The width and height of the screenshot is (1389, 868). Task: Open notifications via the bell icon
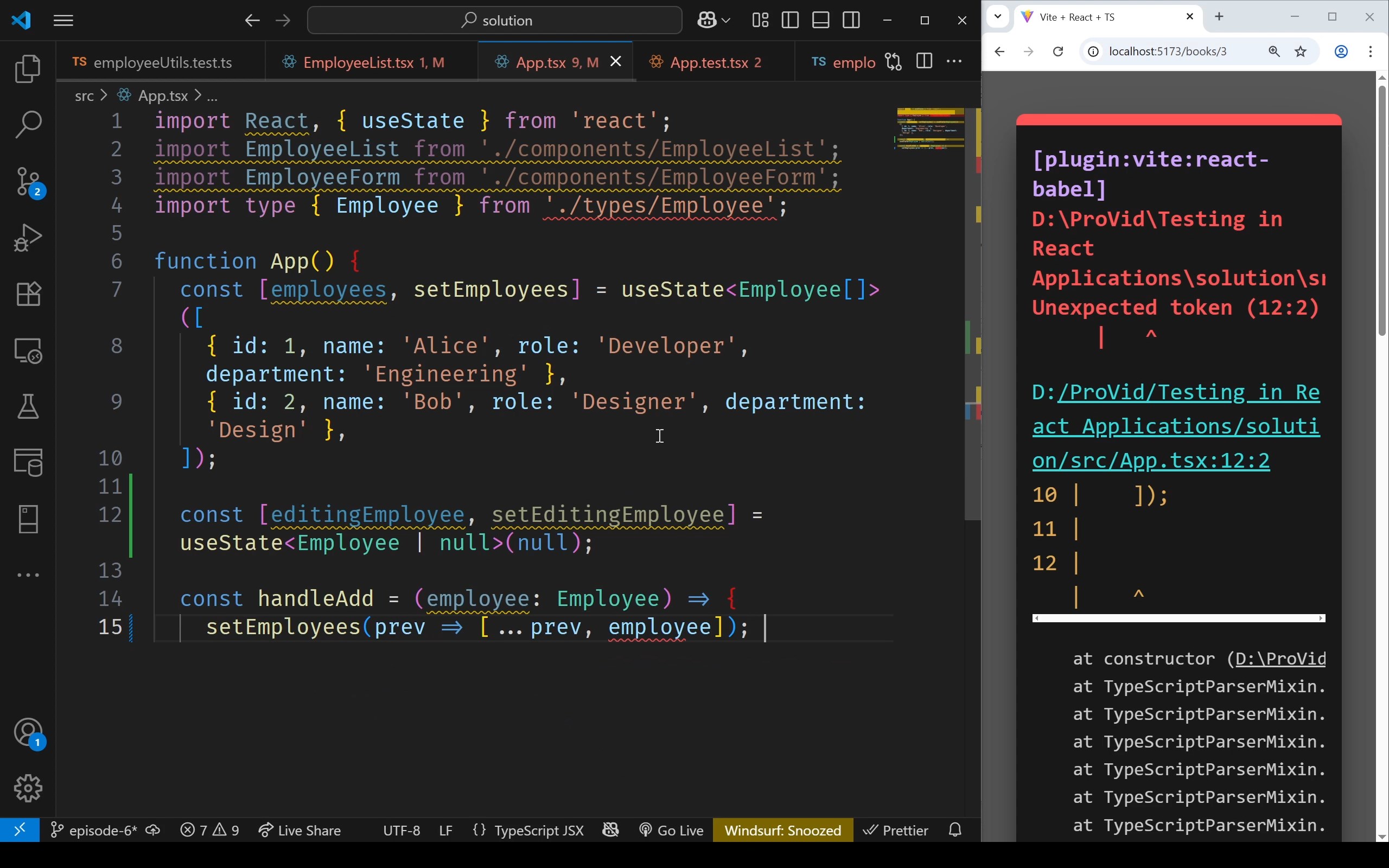[954, 829]
